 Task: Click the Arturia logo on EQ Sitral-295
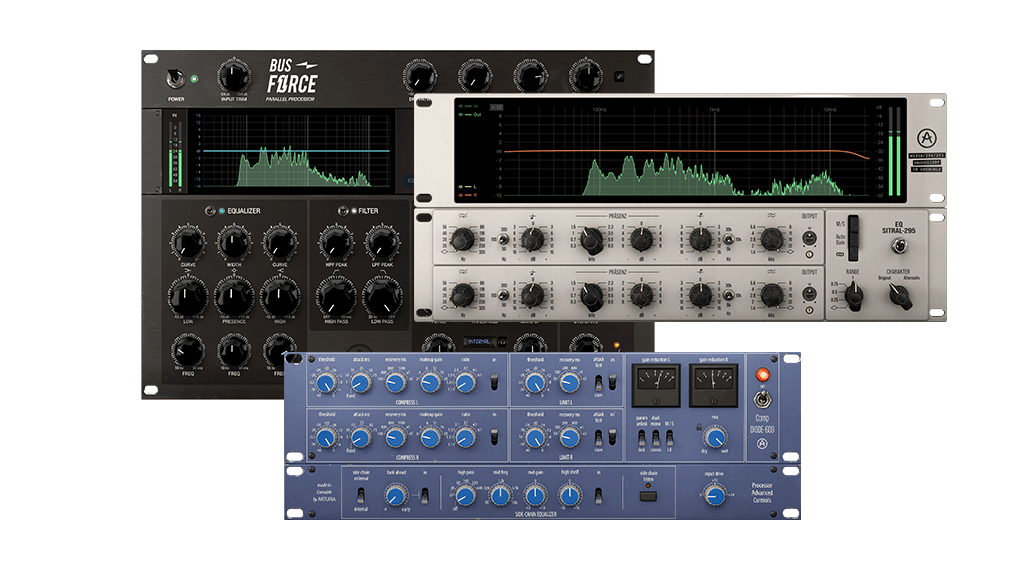point(927,138)
